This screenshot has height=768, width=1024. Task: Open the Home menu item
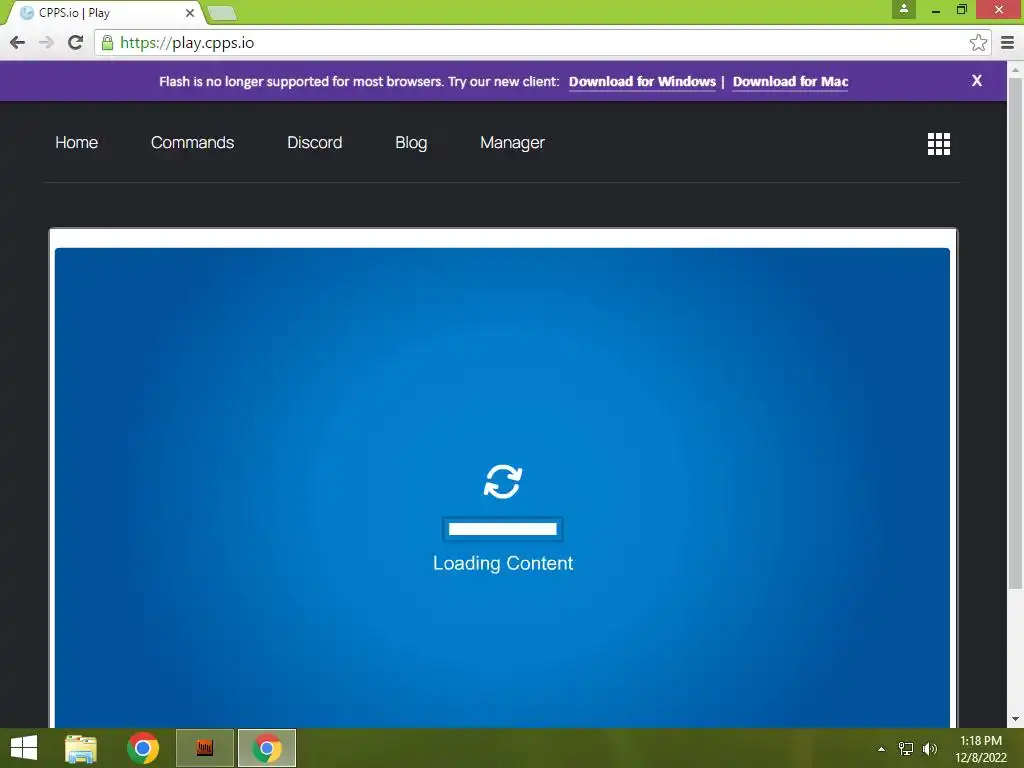(76, 142)
